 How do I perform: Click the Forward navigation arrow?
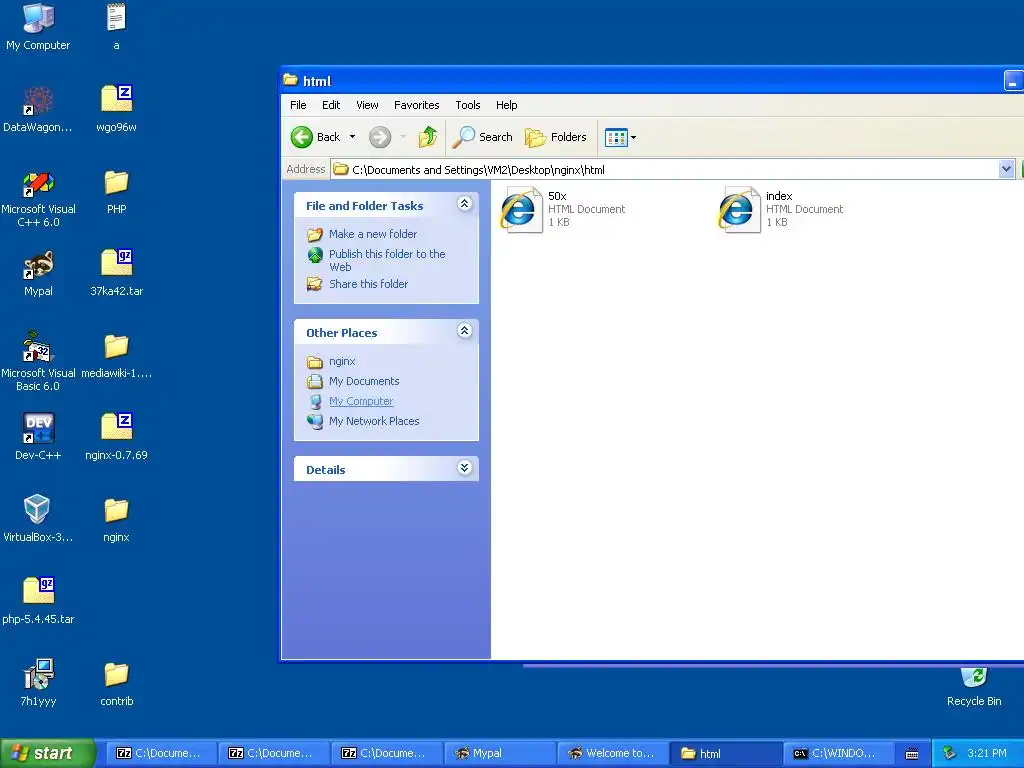[379, 137]
